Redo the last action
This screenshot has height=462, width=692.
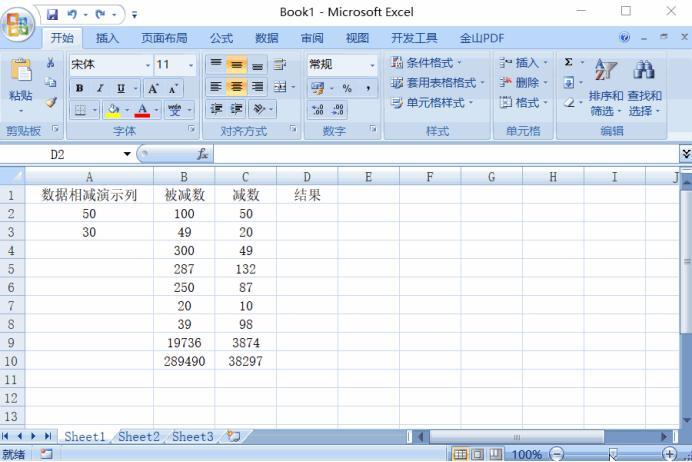point(101,15)
